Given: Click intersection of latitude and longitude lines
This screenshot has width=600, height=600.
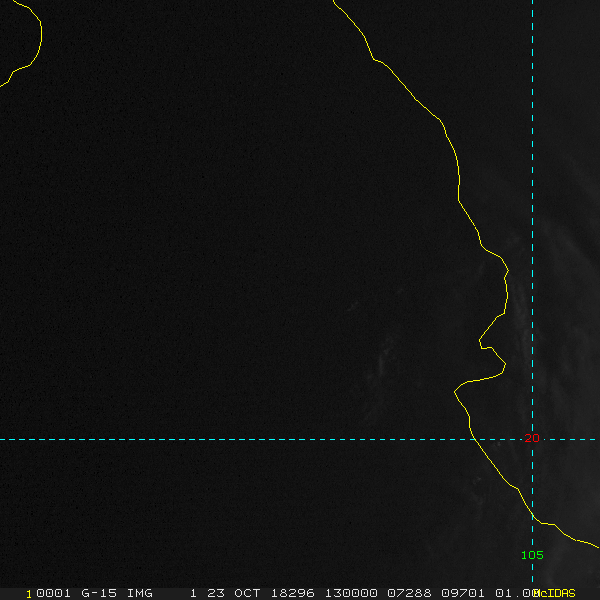Looking at the screenshot, I should (x=532, y=439).
